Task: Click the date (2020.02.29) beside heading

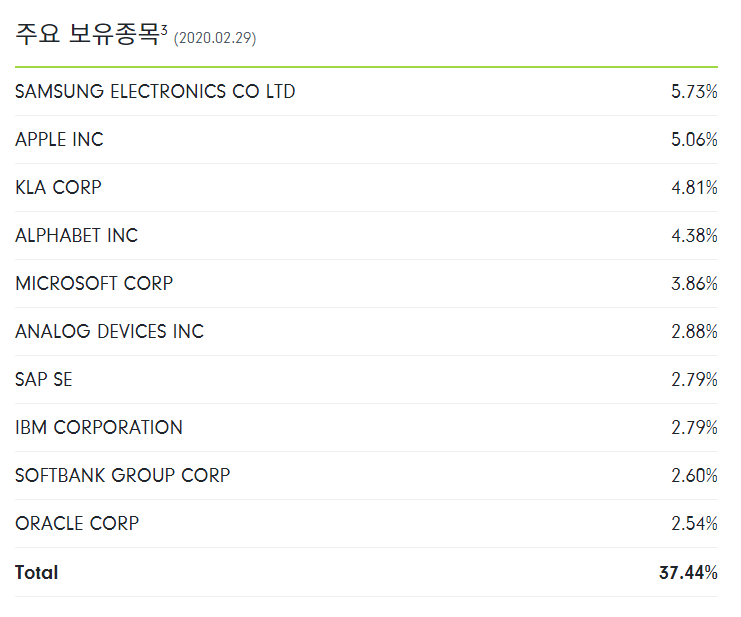Action: (215, 38)
